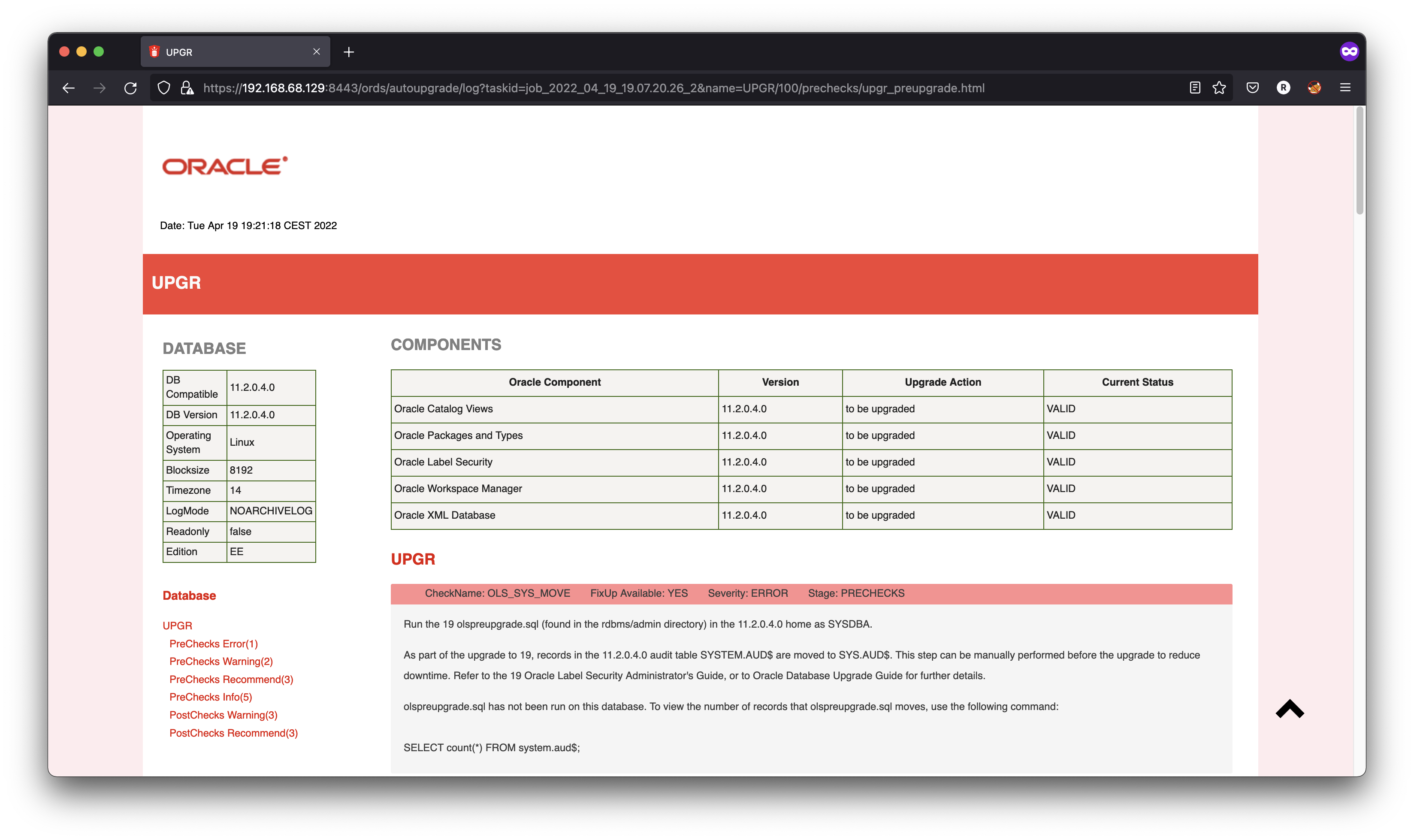1414x840 pixels.
Task: Select the UPGR browser tab
Action: click(235, 52)
